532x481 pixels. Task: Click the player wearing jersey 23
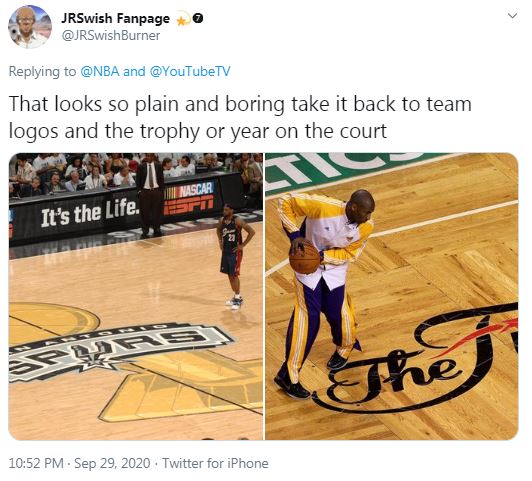point(234,256)
